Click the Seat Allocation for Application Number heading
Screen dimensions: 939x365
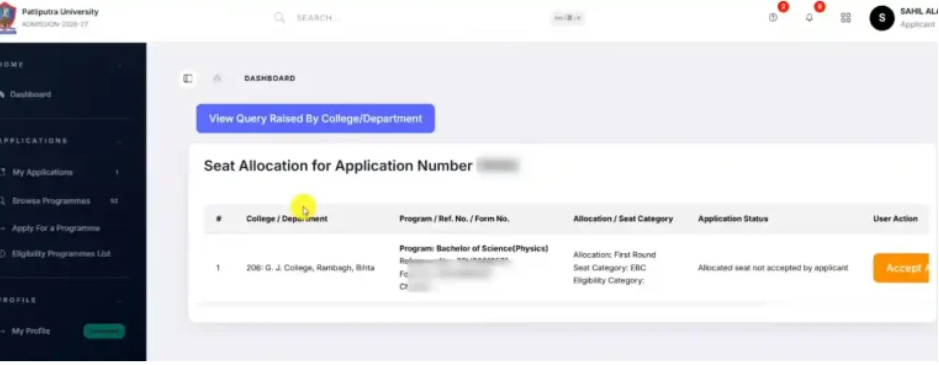(338, 166)
